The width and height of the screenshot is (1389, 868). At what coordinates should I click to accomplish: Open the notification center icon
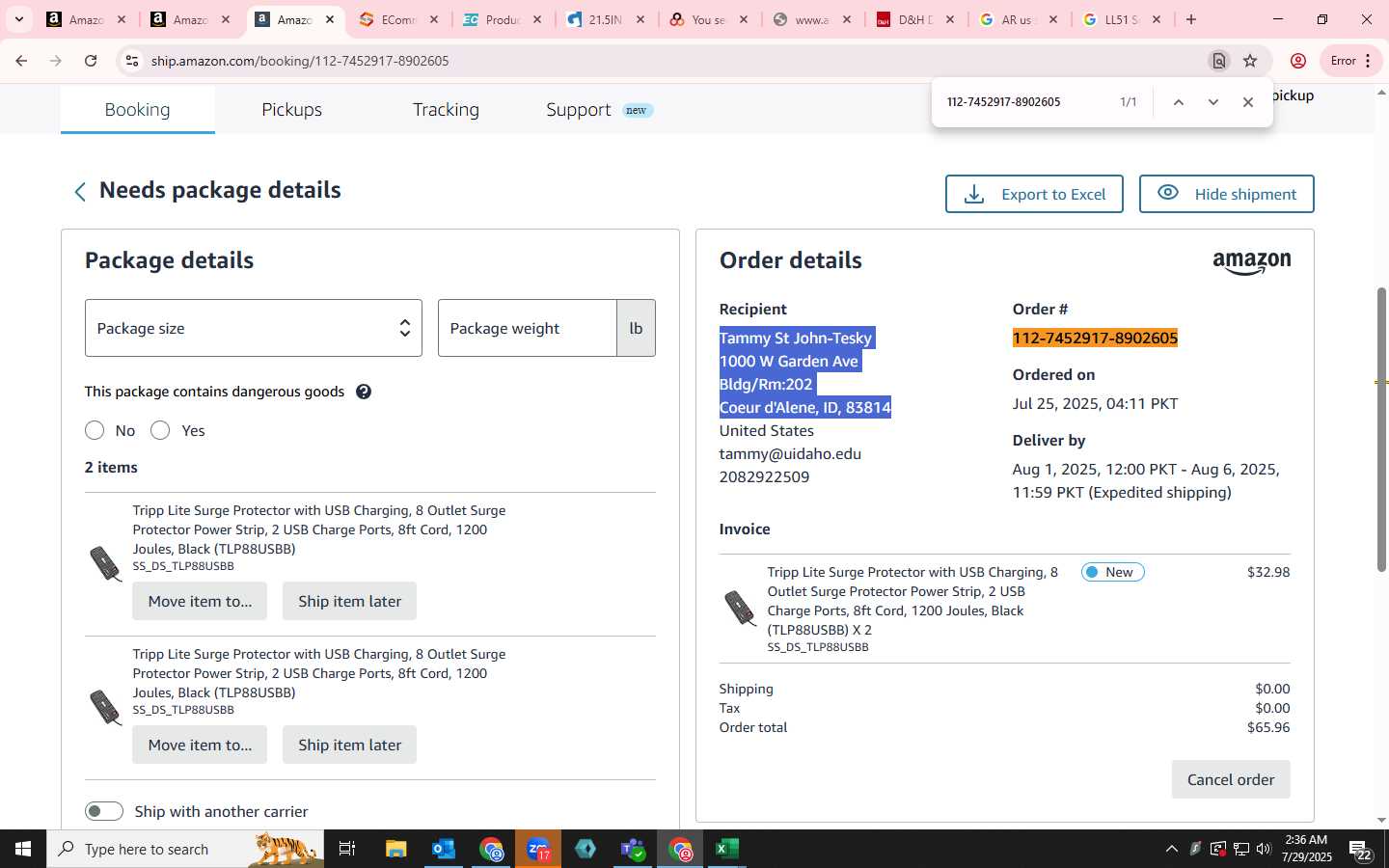click(x=1360, y=850)
